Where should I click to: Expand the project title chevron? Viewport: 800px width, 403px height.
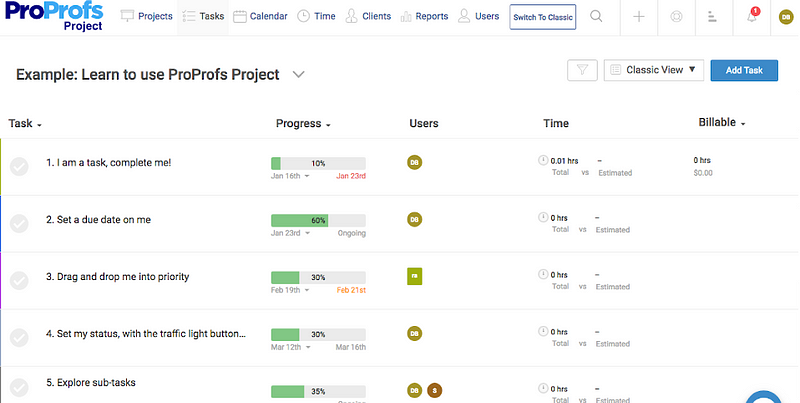pos(298,75)
